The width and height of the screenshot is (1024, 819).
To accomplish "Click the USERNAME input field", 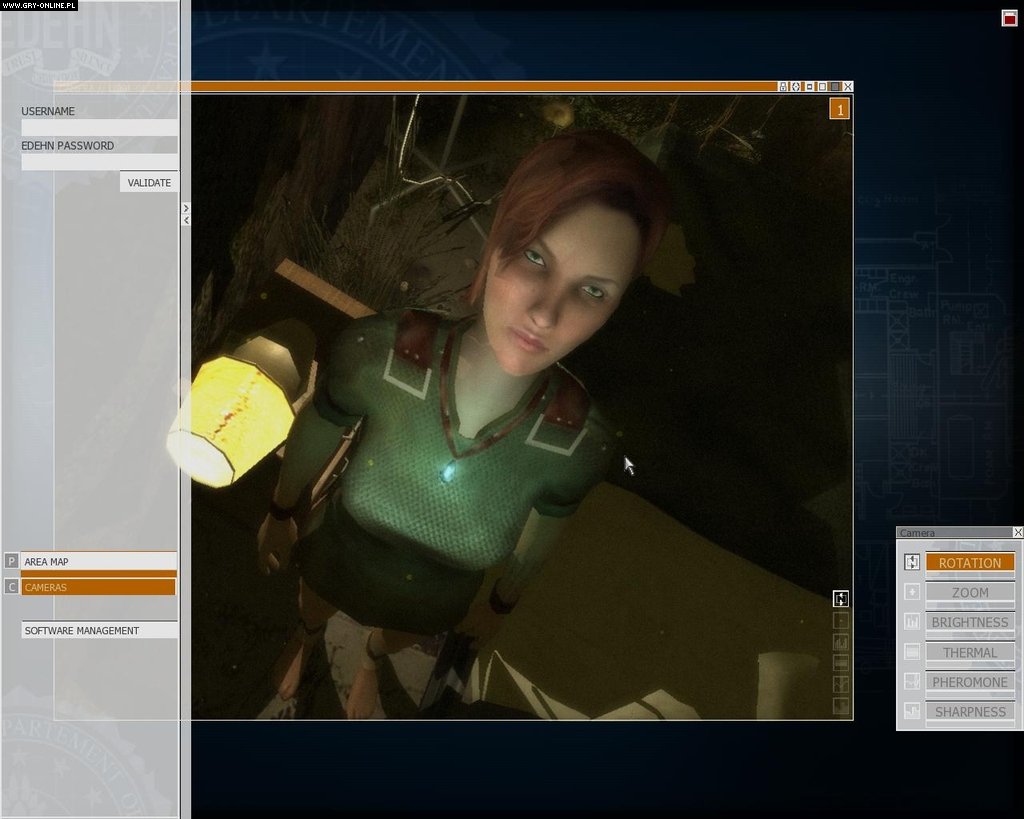I will 99,128.
